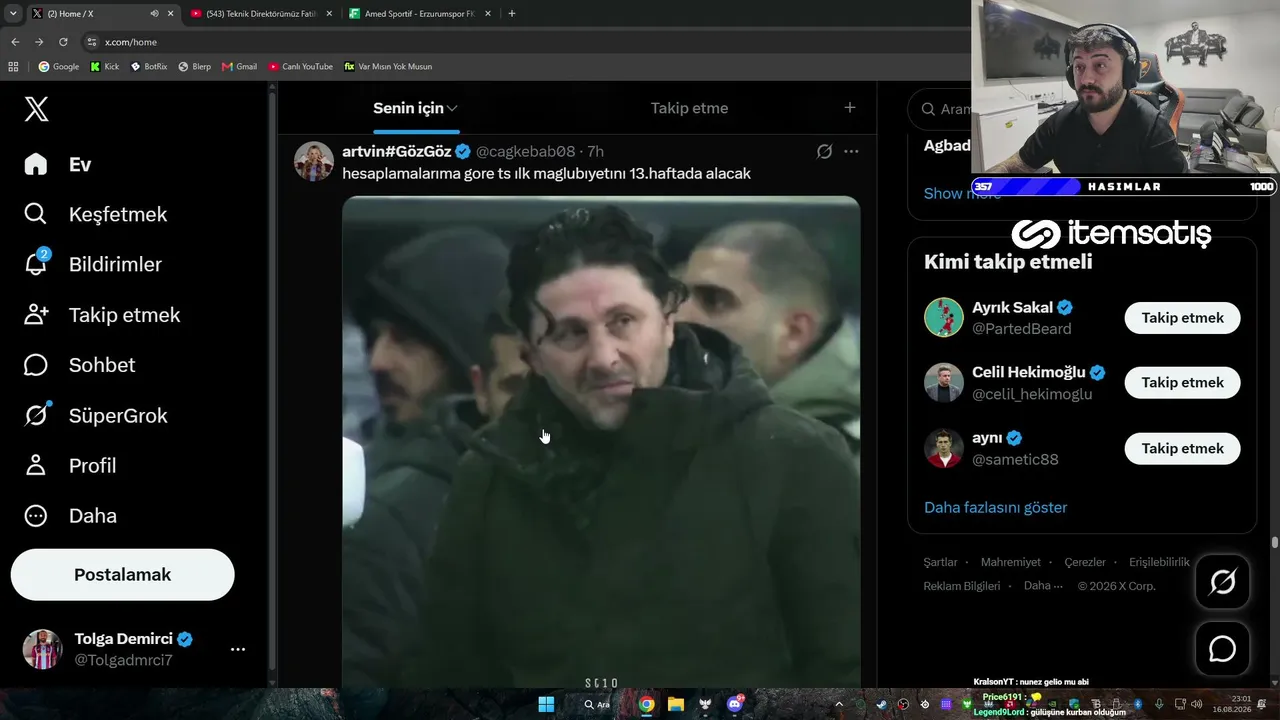Viewport: 1280px width, 720px height.
Task: Click the plus icon to add a timeline tab
Action: (849, 108)
